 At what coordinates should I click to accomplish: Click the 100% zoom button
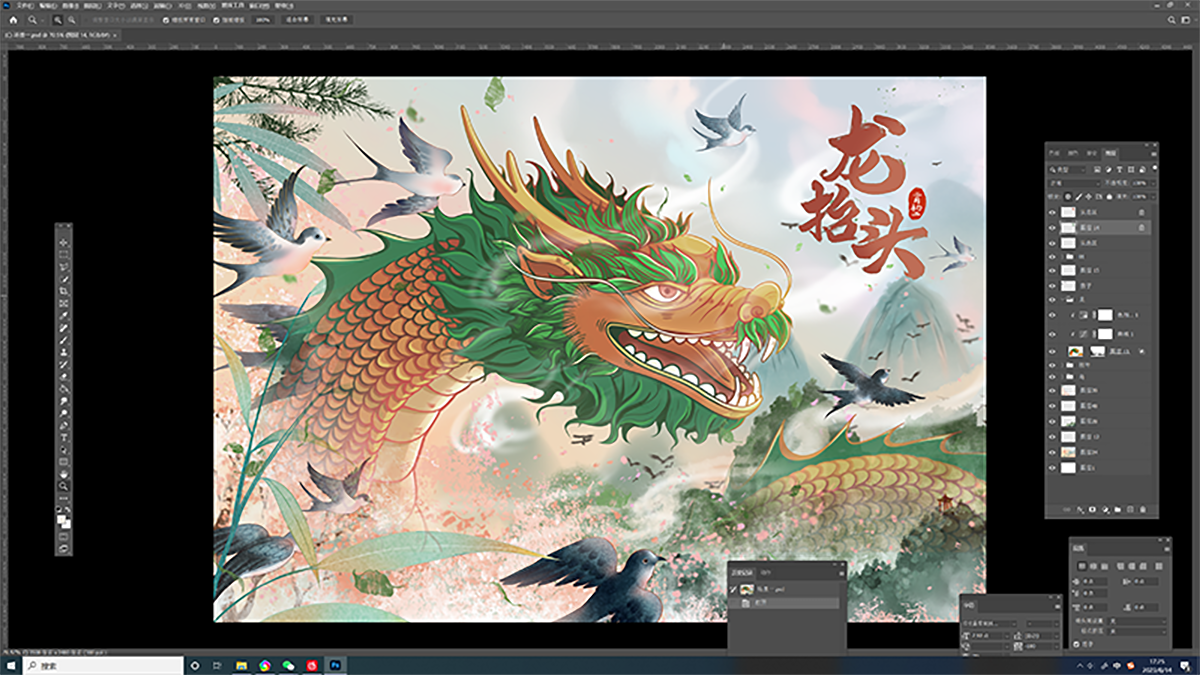click(x=264, y=20)
